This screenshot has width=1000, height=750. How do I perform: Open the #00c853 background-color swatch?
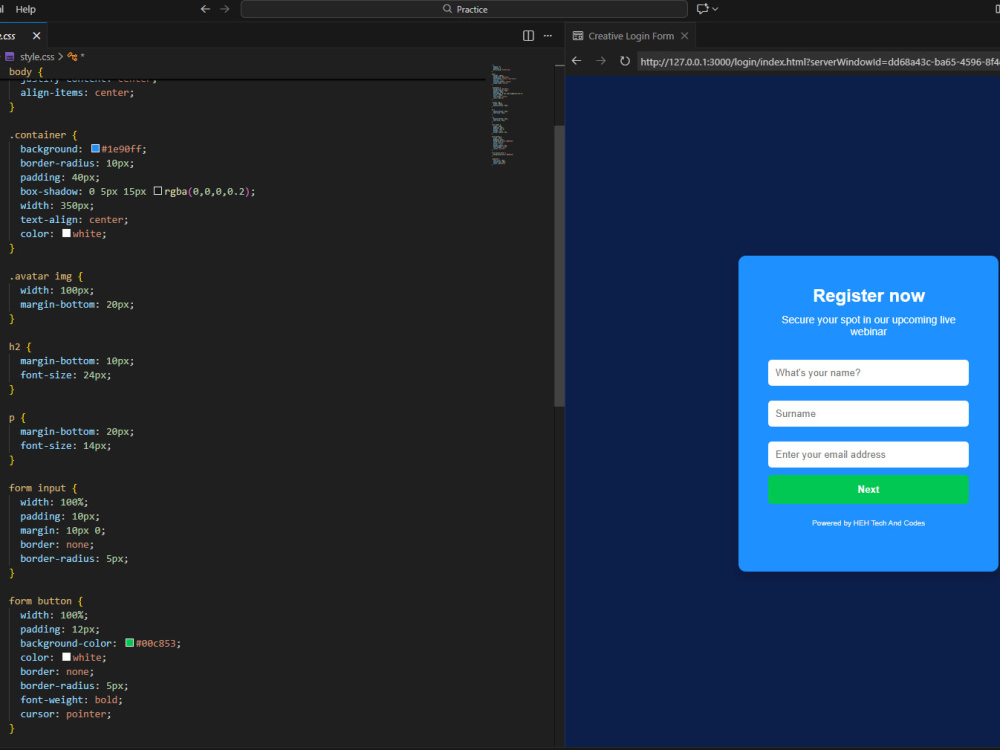129,643
